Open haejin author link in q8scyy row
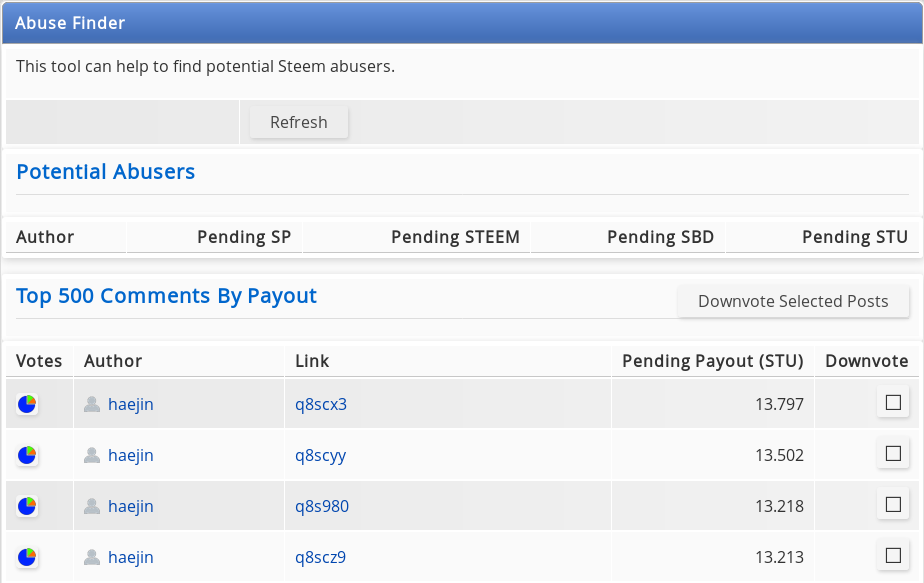 pos(131,455)
